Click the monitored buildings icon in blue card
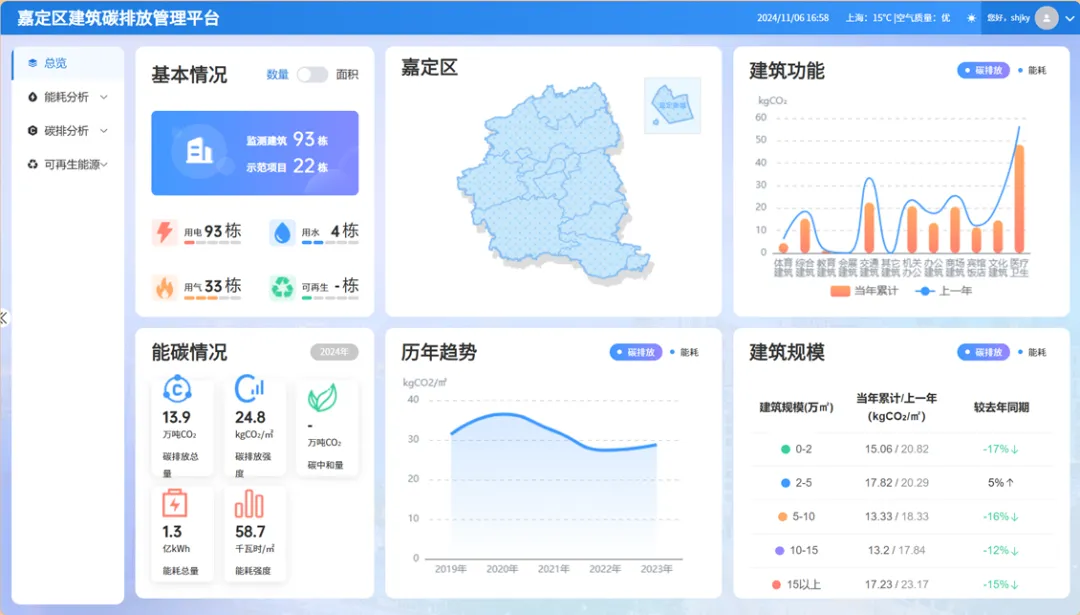Image resolution: width=1080 pixels, height=615 pixels. tap(200, 152)
